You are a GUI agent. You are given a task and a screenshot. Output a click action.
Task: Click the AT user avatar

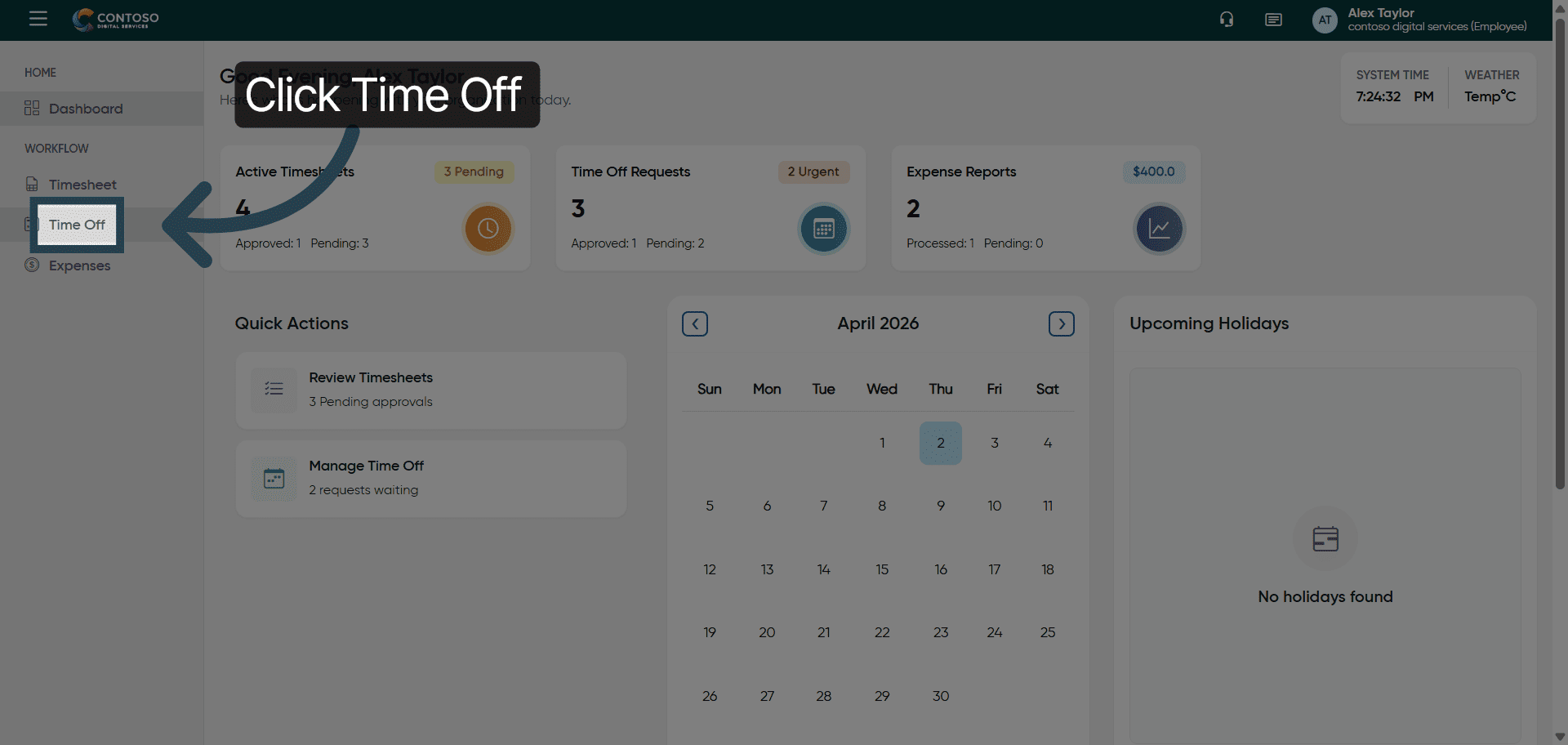1325,20
